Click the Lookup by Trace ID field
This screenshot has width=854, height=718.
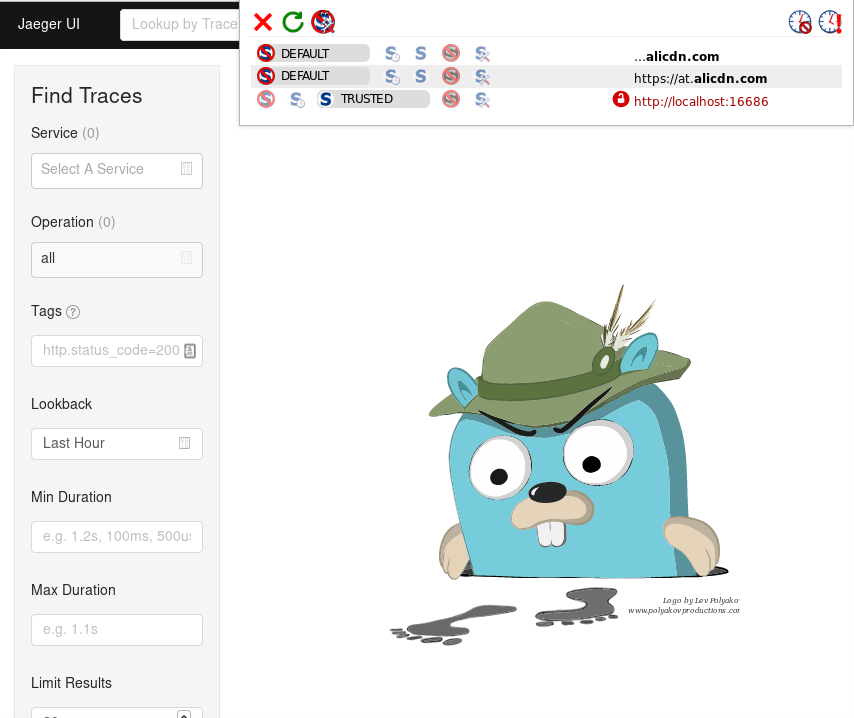[x=180, y=25]
